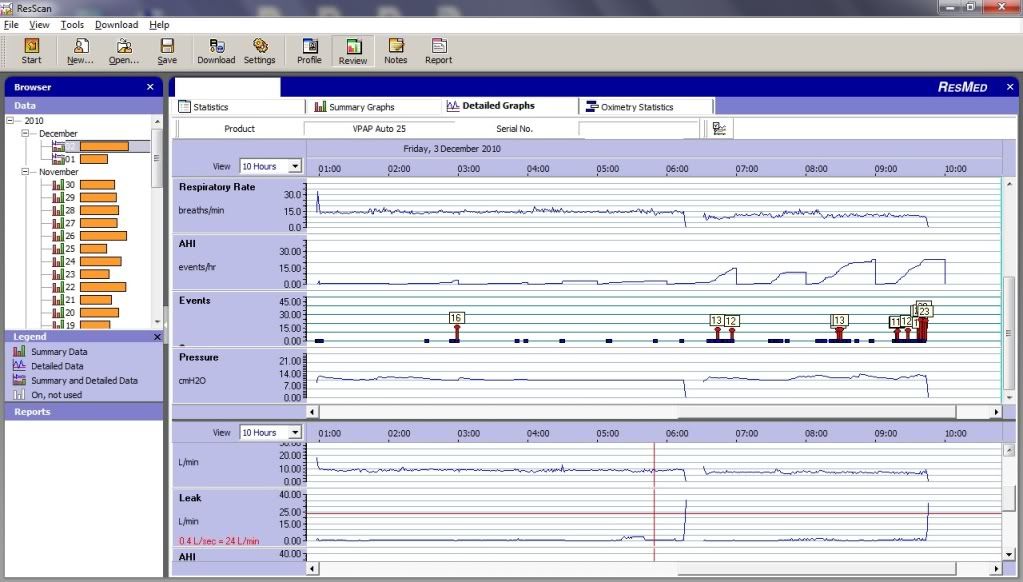Select November 30 data icon in browser
Image resolution: width=1023 pixels, height=582 pixels.
58,185
